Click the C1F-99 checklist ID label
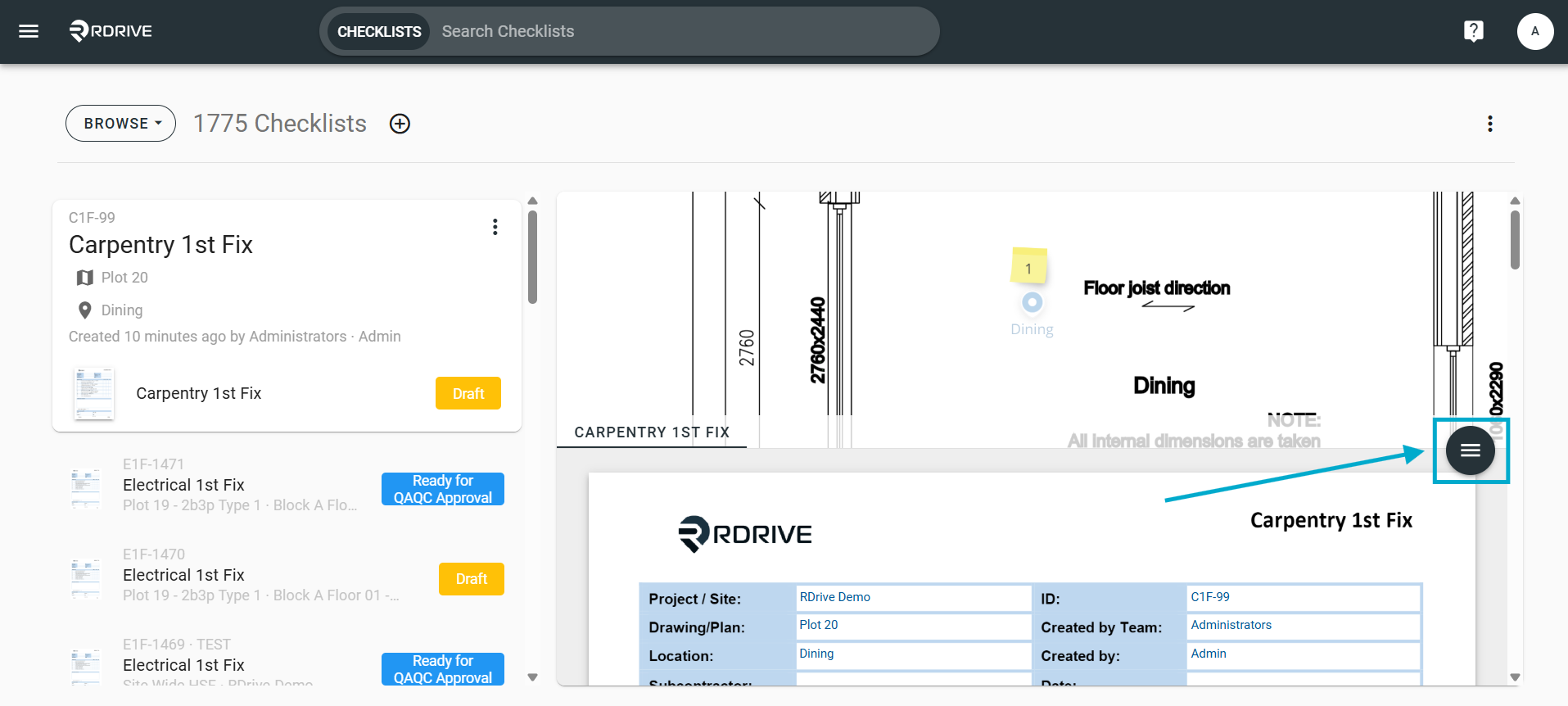Viewport: 1568px width, 706px height. pyautogui.click(x=92, y=218)
